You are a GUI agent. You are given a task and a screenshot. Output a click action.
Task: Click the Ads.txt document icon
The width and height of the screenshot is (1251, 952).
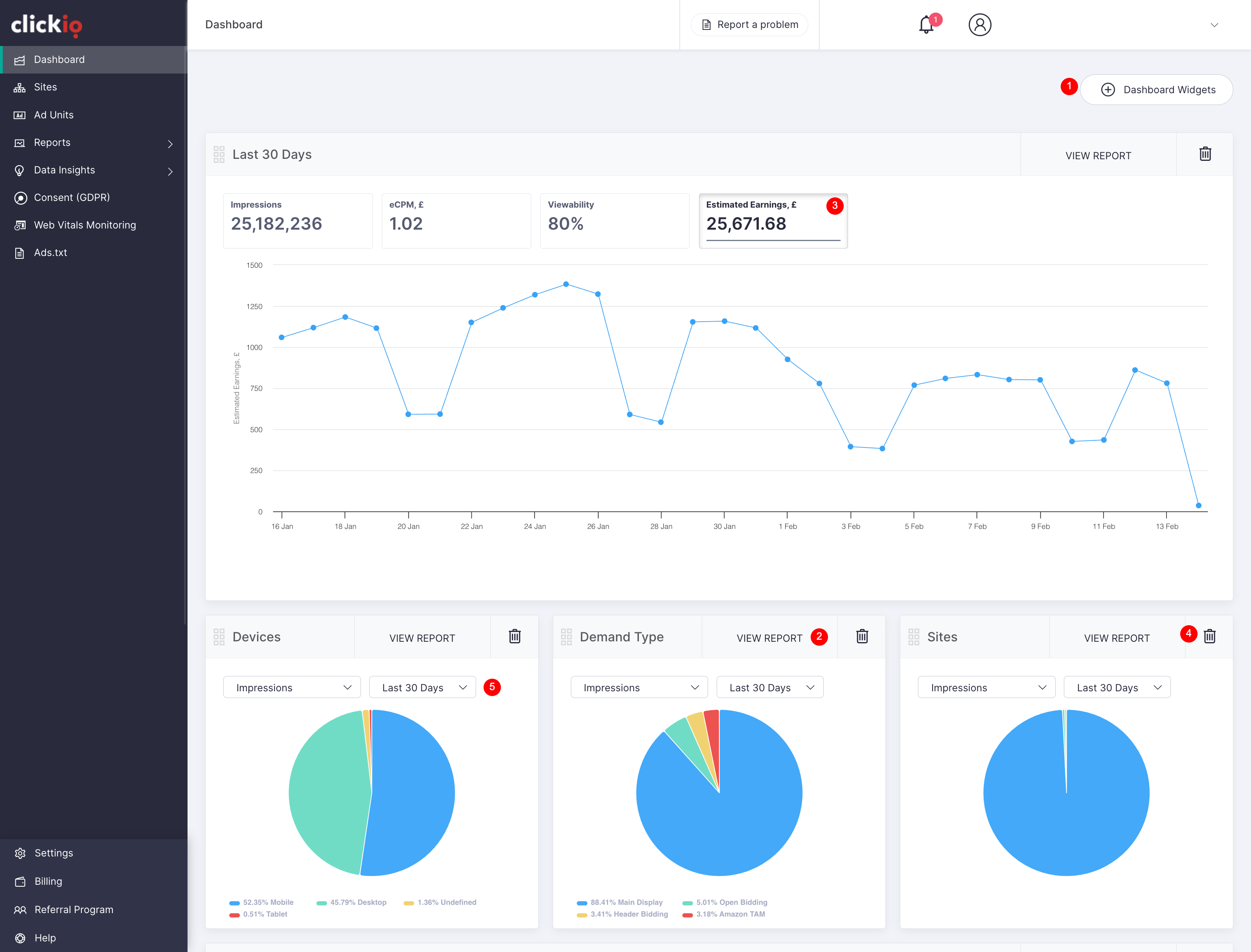(20, 253)
